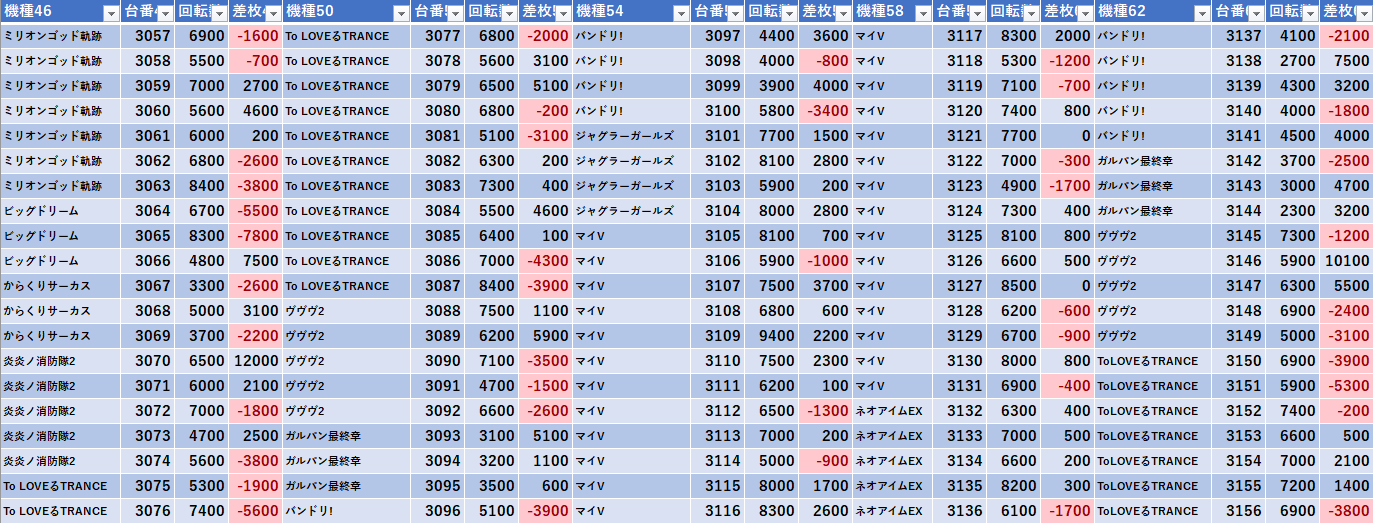
Task: Select machine number cell 3096
Action: pyautogui.click(x=438, y=511)
